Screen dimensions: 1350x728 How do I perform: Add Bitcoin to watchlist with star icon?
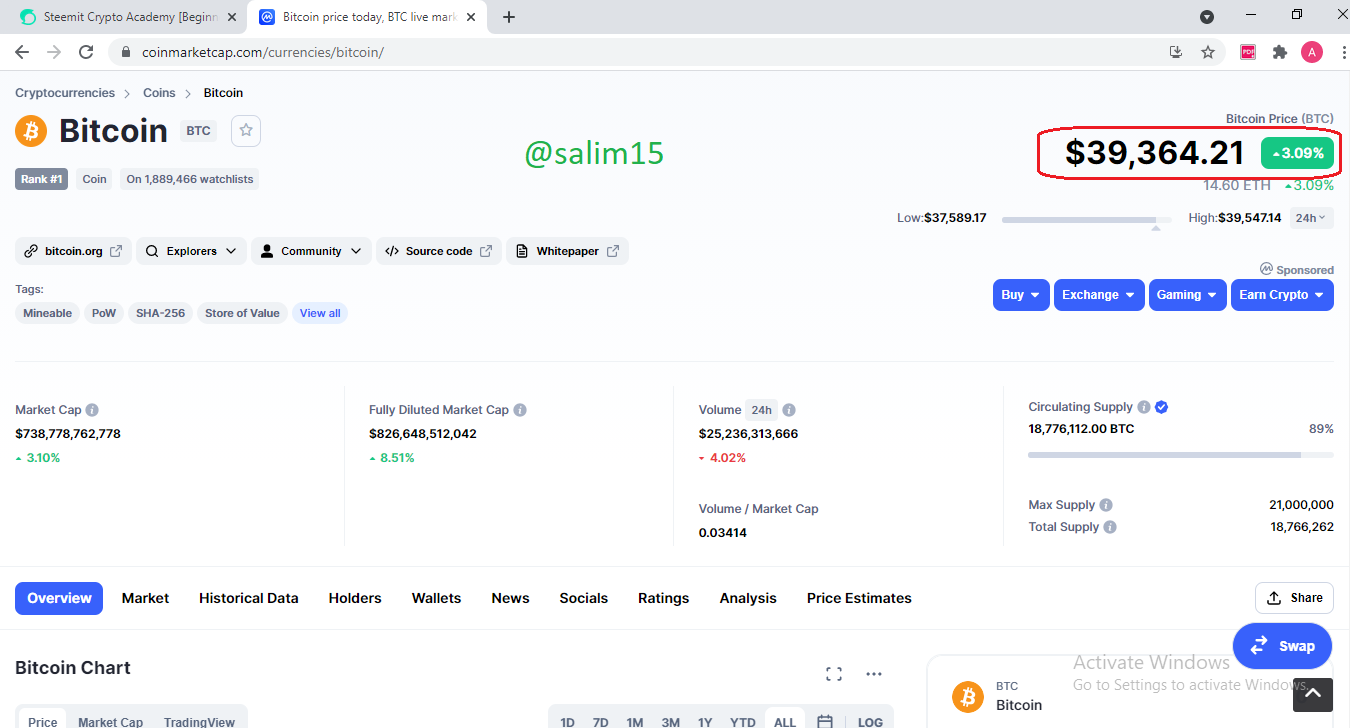[x=246, y=131]
